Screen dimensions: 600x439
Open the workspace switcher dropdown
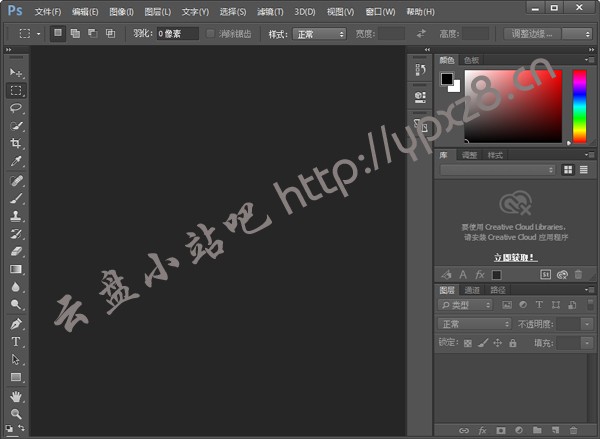click(x=577, y=34)
